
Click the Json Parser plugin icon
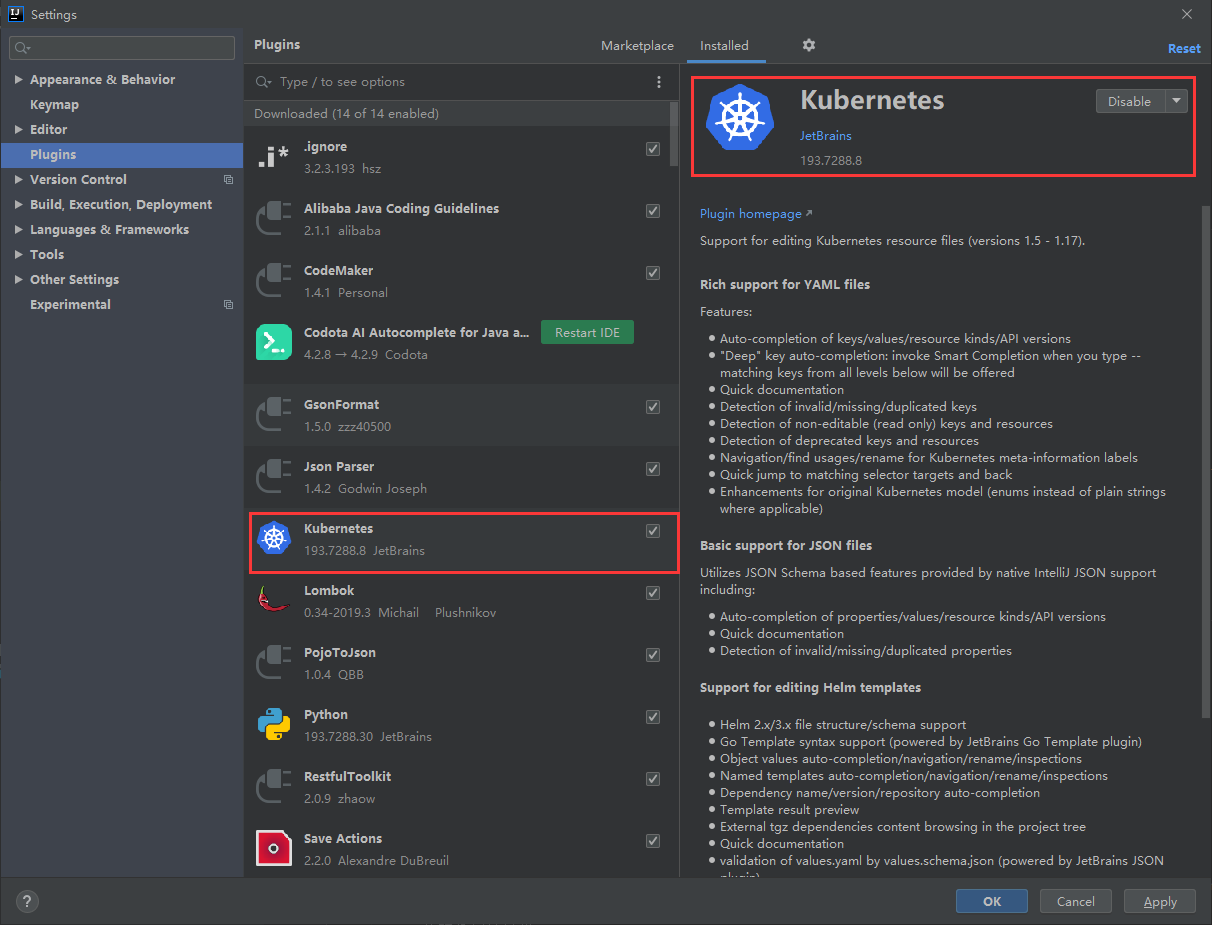pyautogui.click(x=274, y=477)
